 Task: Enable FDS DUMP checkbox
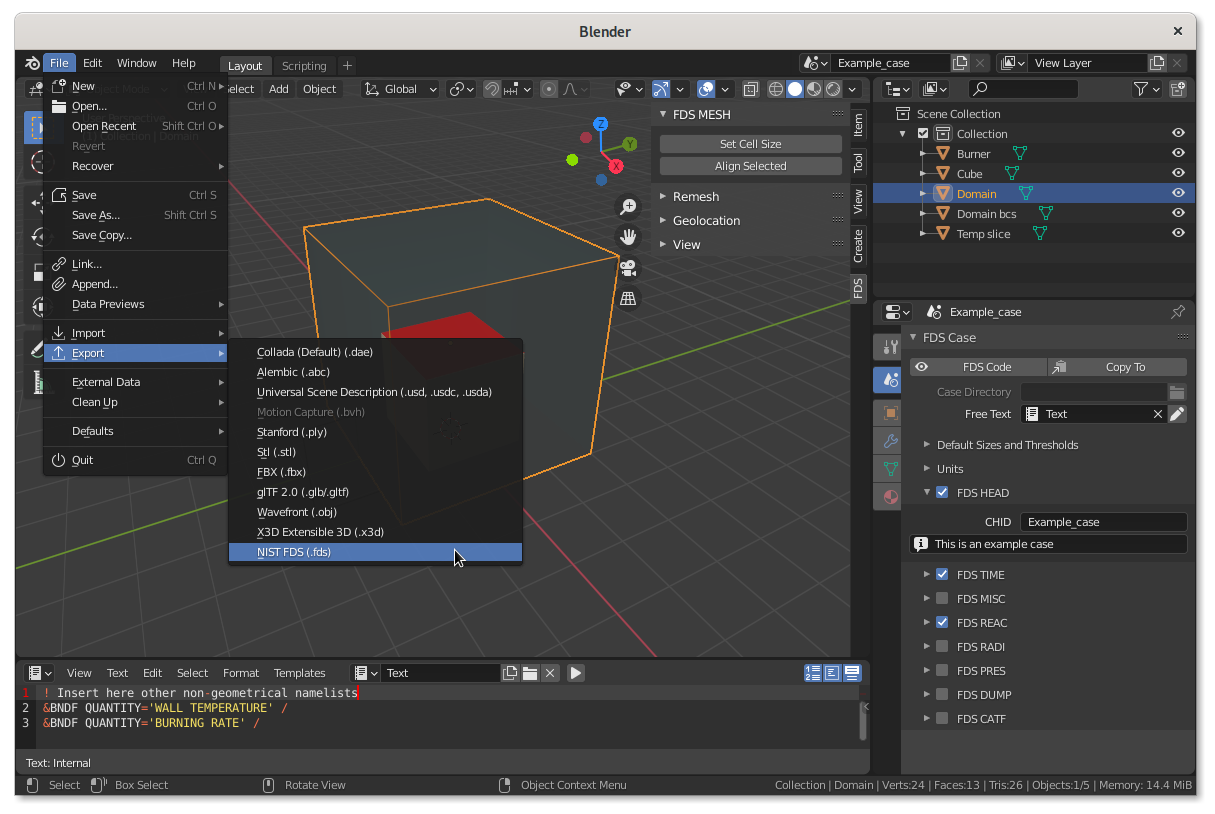(x=942, y=694)
